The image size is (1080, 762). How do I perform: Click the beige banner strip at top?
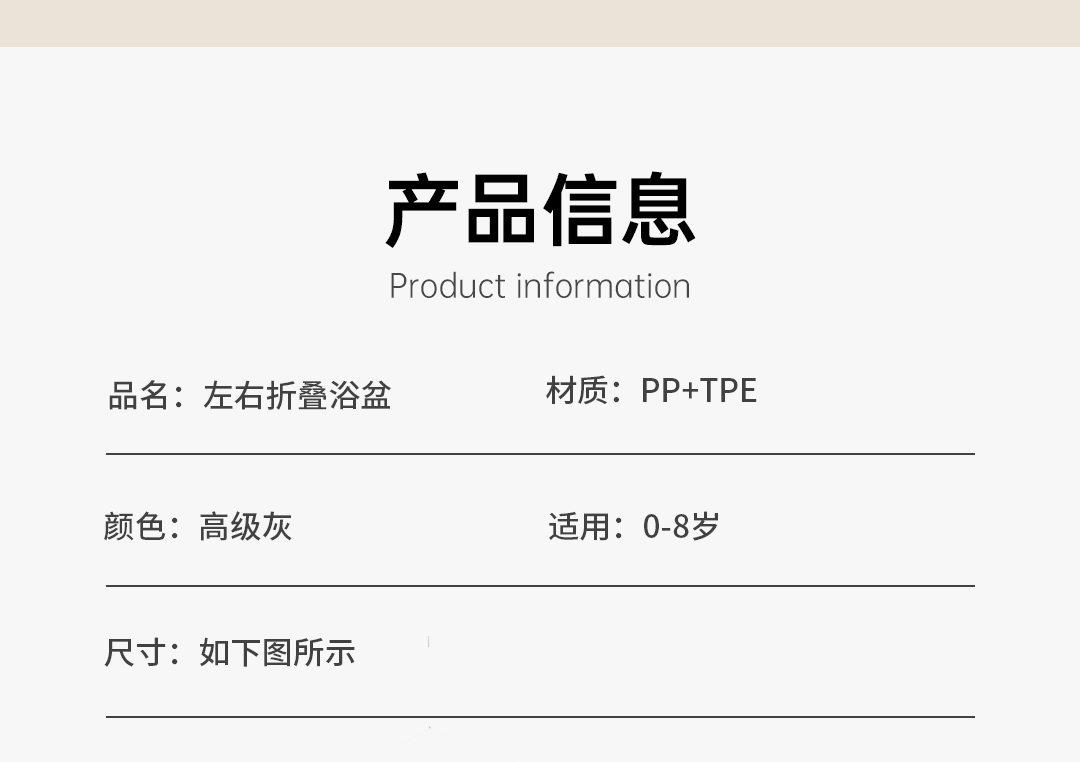540,23
